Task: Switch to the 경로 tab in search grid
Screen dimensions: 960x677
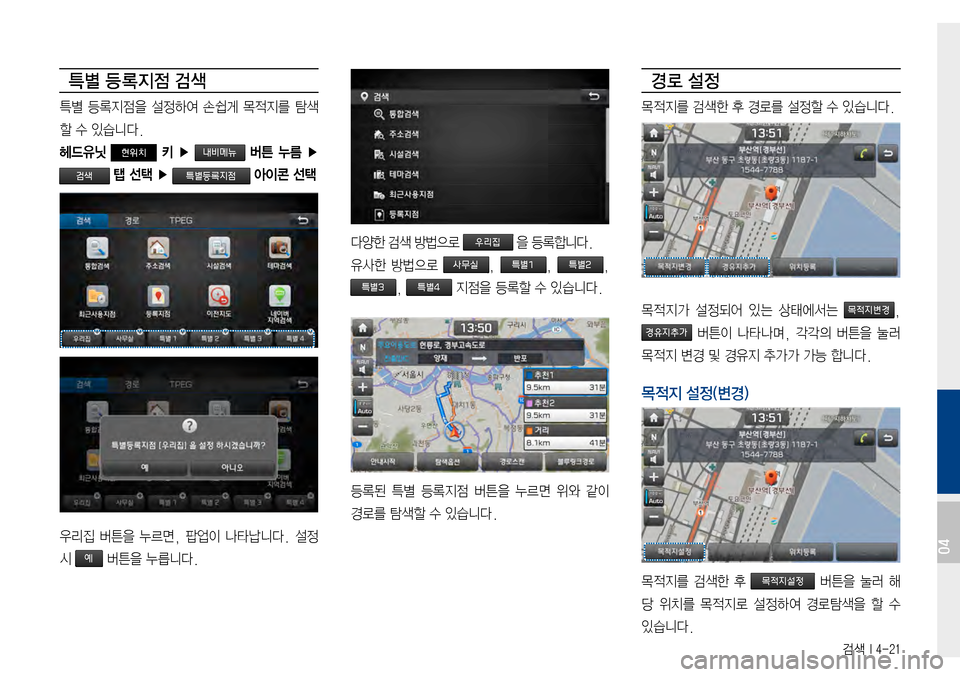Action: pyautogui.click(x=132, y=220)
